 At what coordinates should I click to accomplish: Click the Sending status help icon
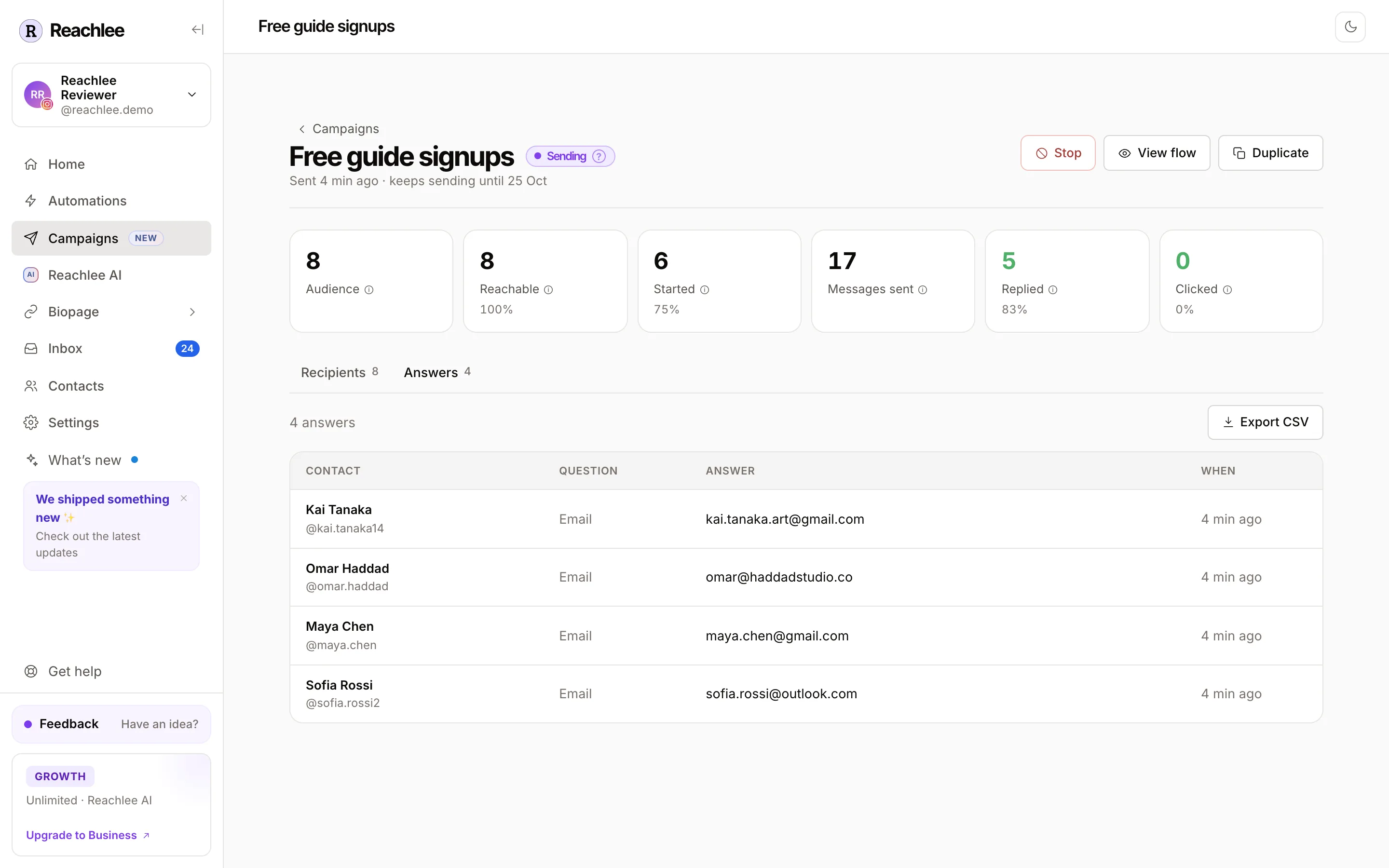point(599,156)
